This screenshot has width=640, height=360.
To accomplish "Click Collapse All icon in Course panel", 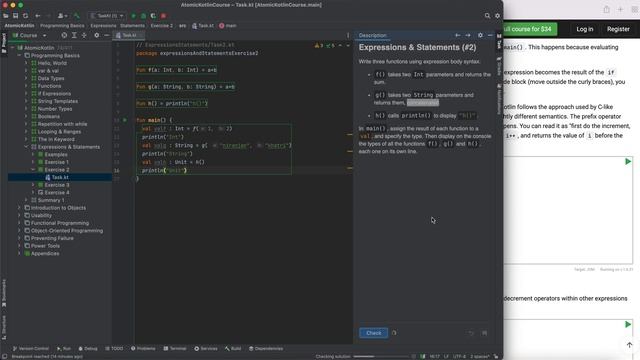I will click(84, 36).
